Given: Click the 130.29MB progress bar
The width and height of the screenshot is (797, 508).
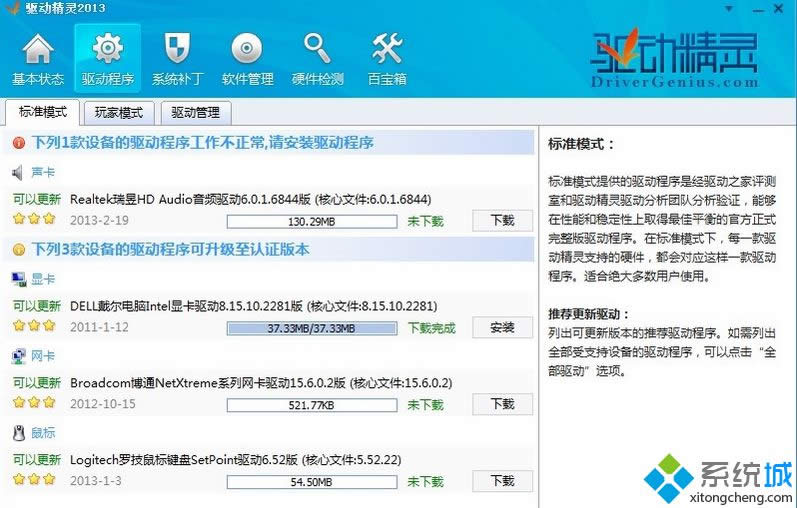Looking at the screenshot, I should click(312, 222).
